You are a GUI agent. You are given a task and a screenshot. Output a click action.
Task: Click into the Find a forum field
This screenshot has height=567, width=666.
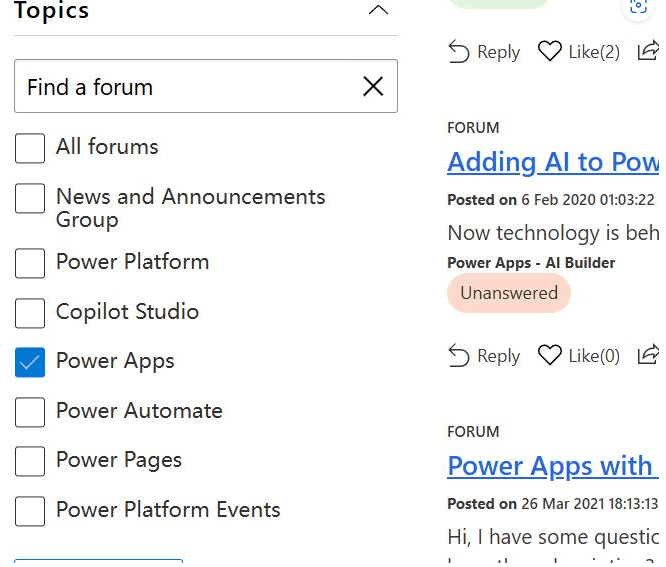click(x=206, y=86)
